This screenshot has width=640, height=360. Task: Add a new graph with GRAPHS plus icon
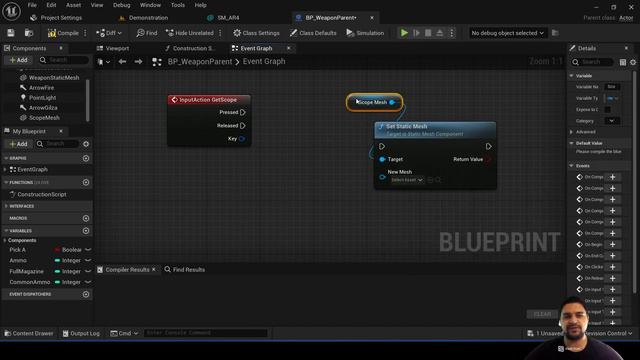pyautogui.click(x=86, y=158)
